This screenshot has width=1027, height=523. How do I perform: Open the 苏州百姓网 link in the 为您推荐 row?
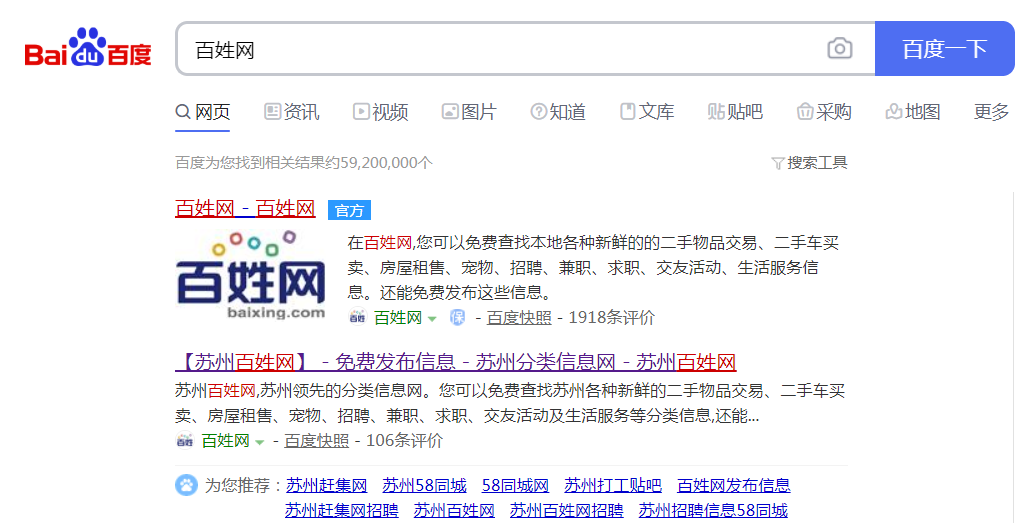tap(454, 511)
